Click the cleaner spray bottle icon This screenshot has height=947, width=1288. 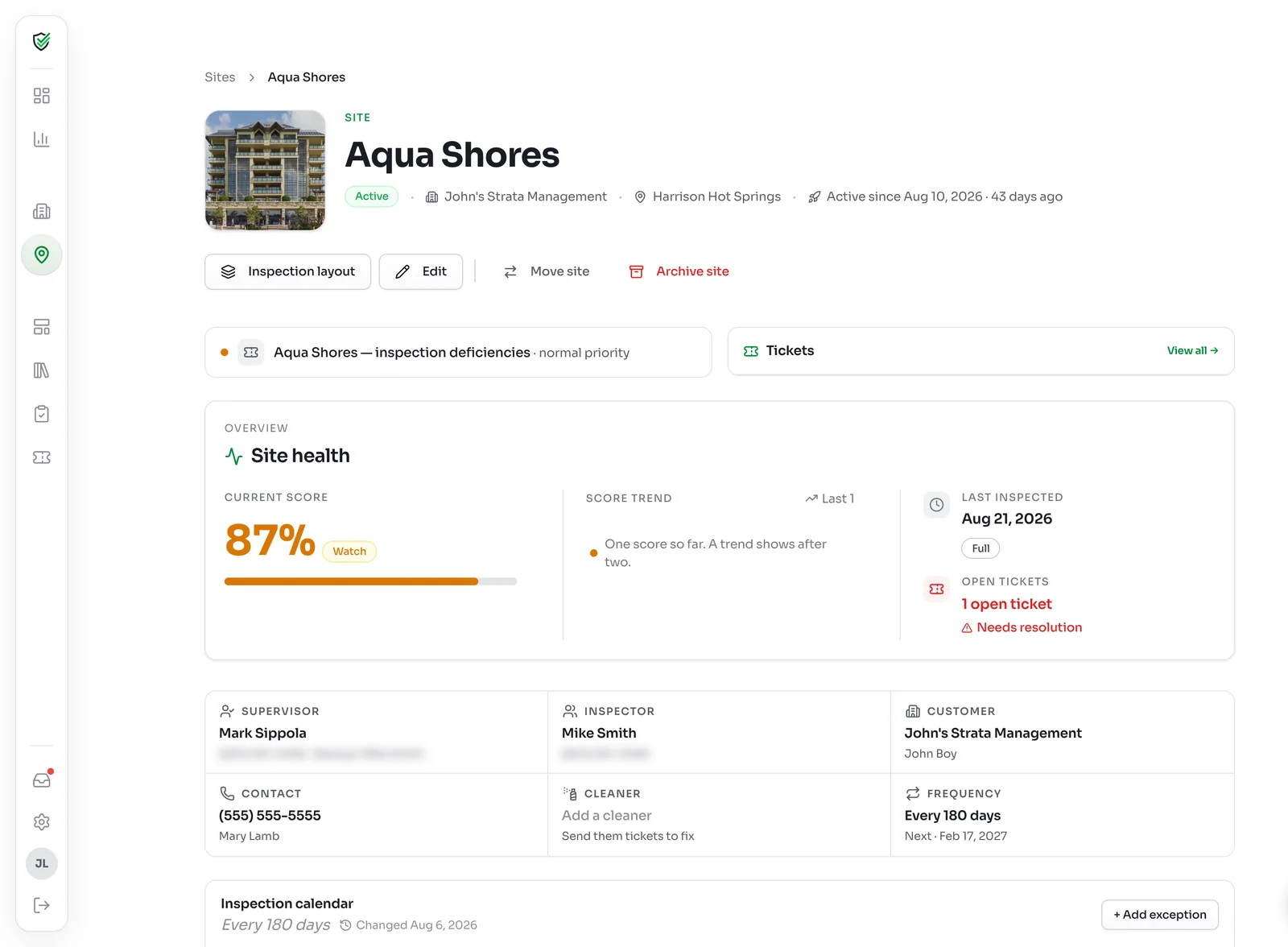[x=570, y=793]
